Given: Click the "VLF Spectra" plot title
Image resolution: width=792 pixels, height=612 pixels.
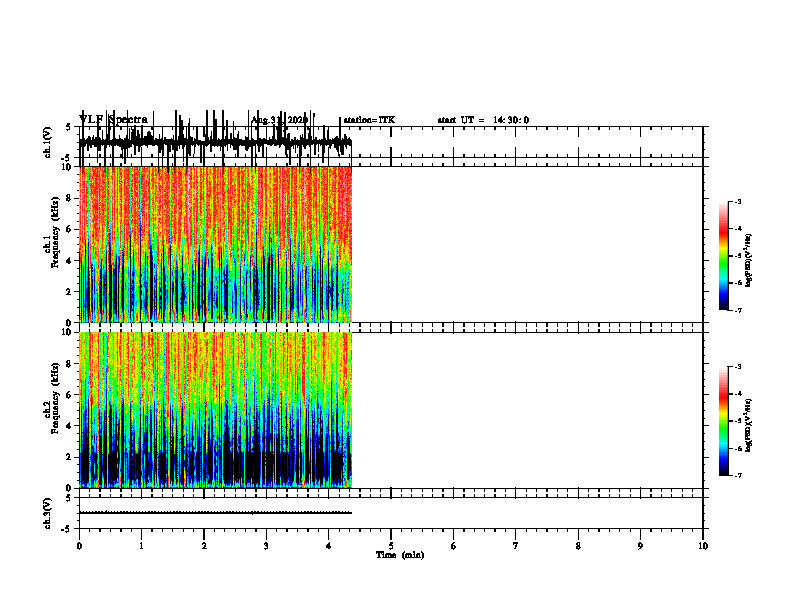Looking at the screenshot, I should point(113,119).
